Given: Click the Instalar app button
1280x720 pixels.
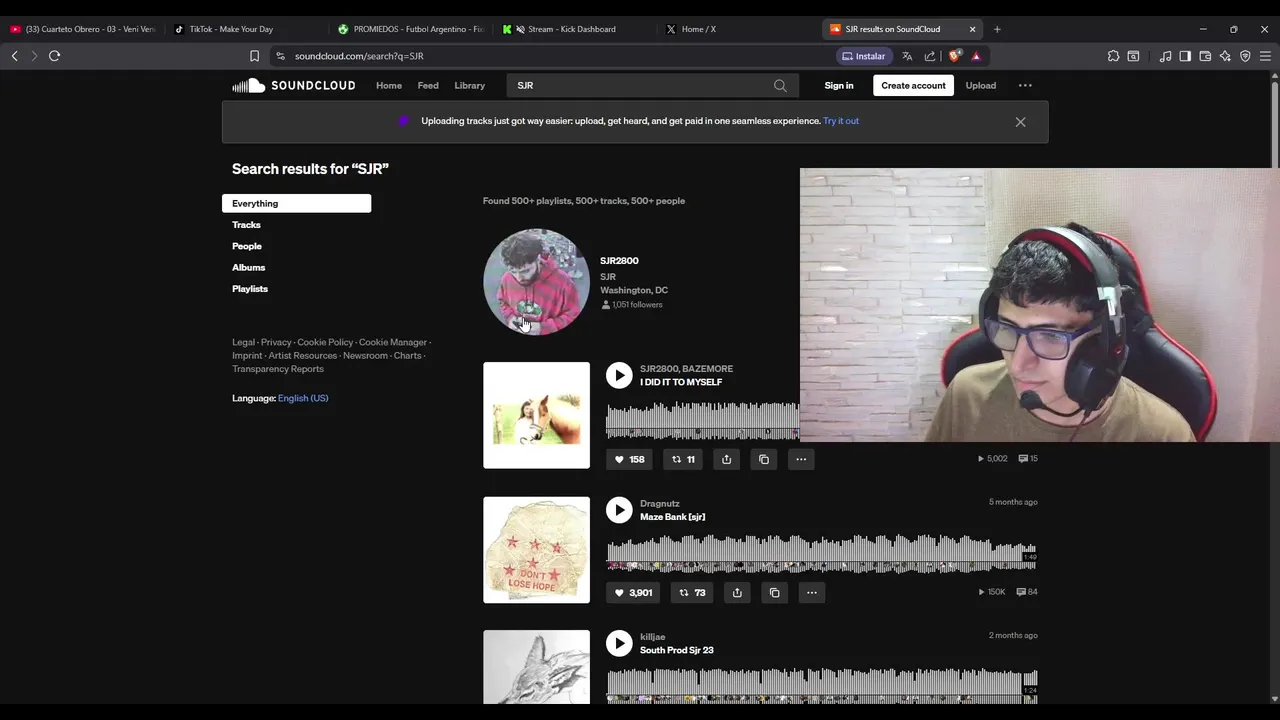Looking at the screenshot, I should click(x=864, y=56).
